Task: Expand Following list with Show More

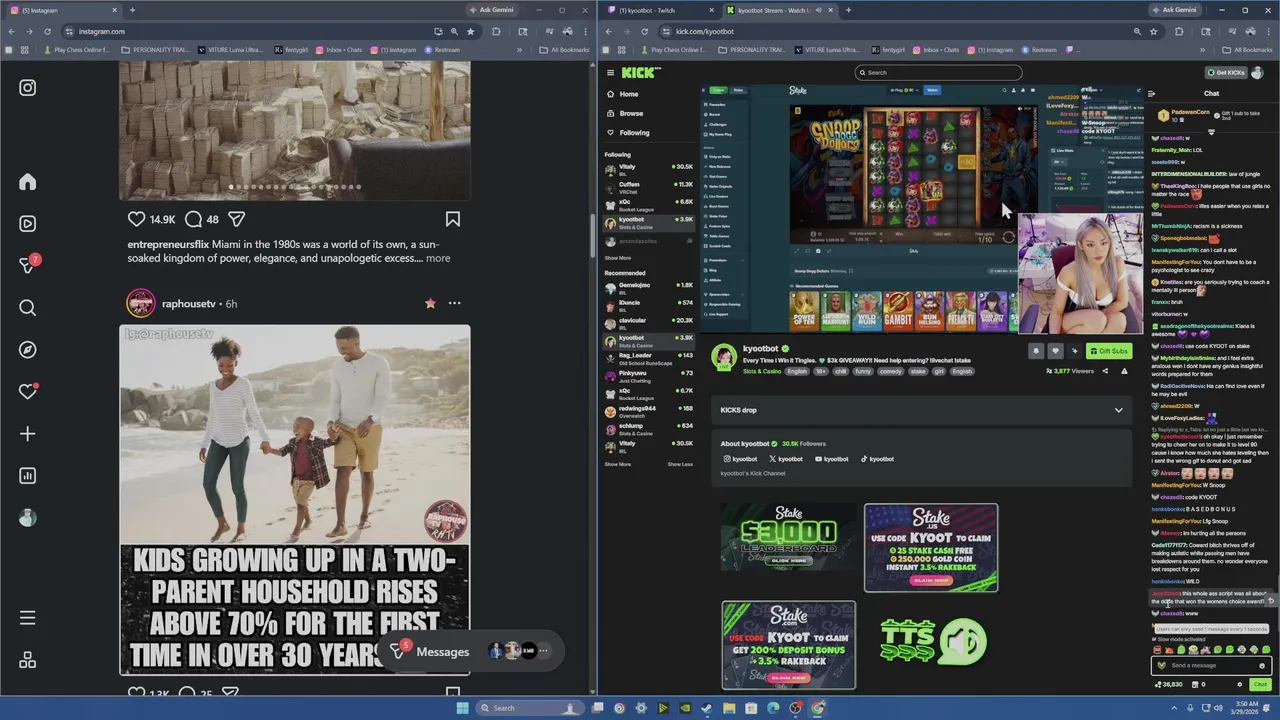Action: [617, 258]
